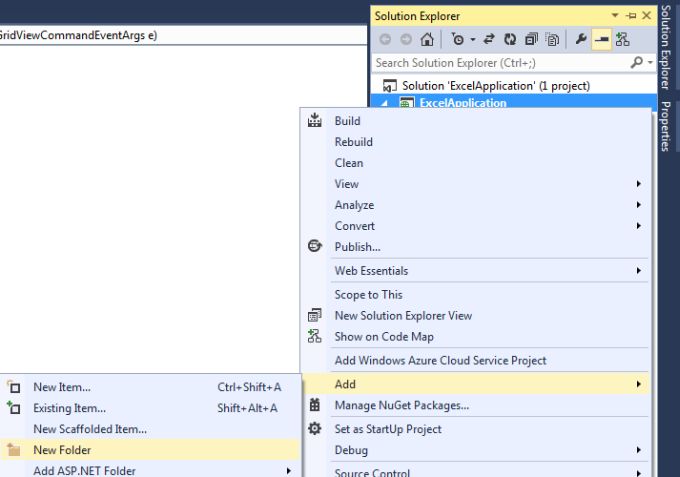Click the New Solution Explorer View icon
This screenshot has width=680, height=477.
[x=314, y=315]
